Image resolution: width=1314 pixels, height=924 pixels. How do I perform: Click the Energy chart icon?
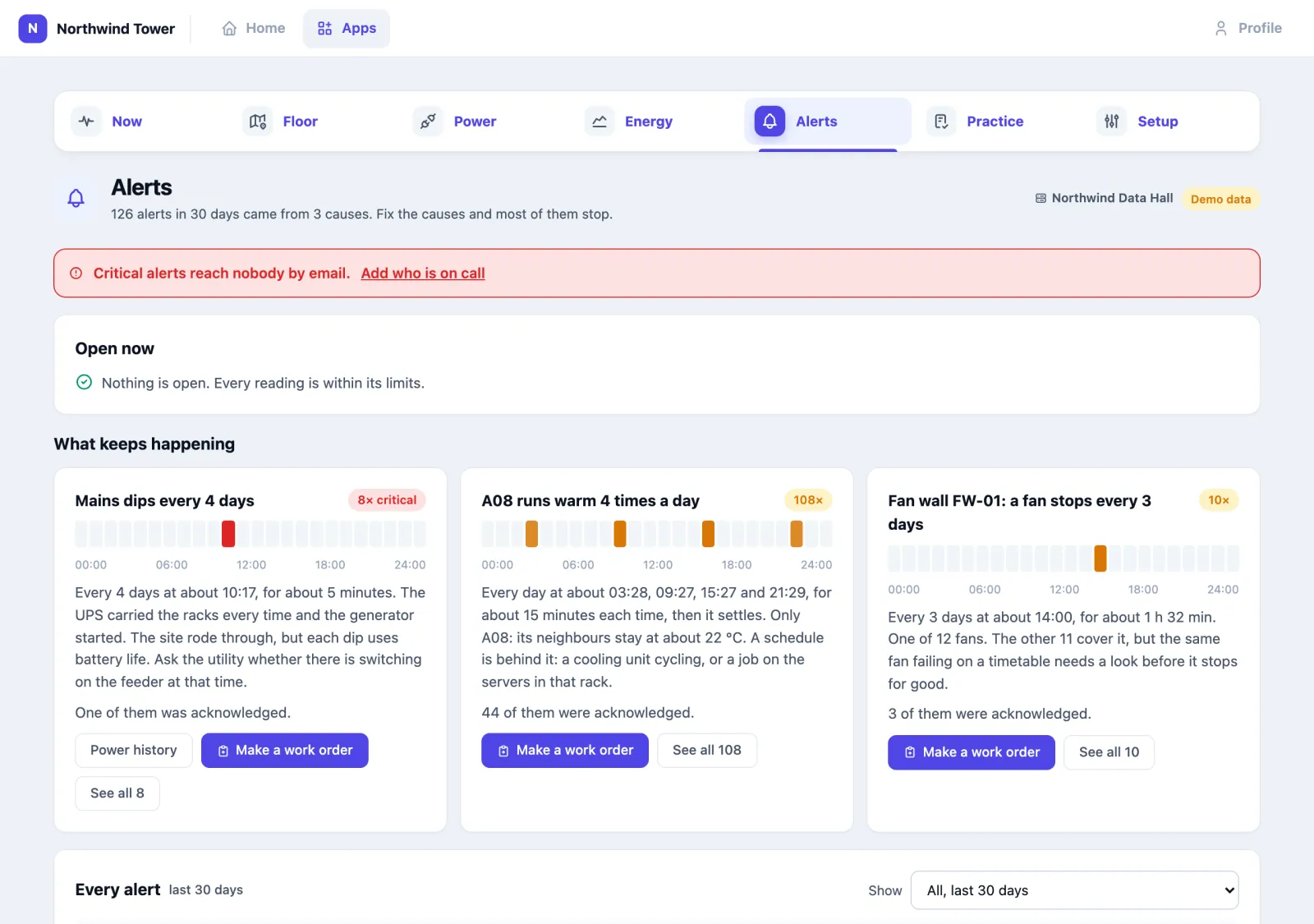600,122
